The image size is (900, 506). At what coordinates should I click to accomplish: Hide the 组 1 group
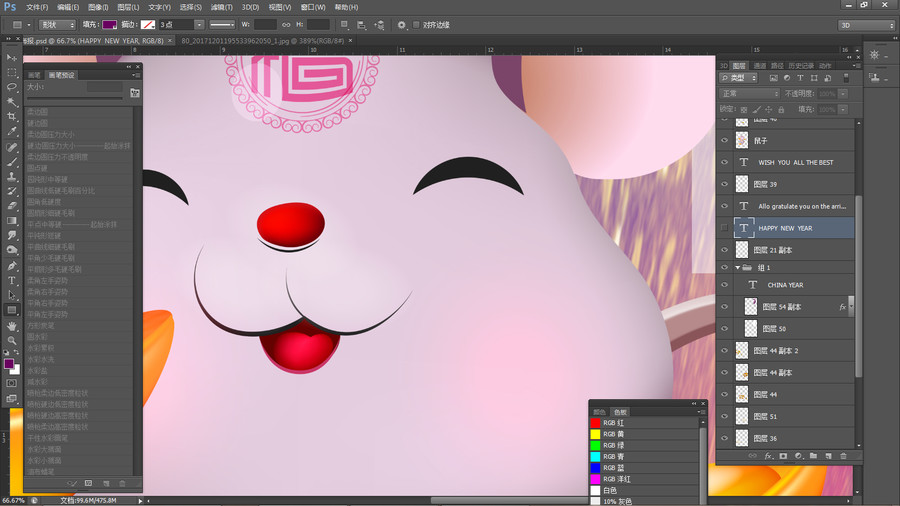724,267
